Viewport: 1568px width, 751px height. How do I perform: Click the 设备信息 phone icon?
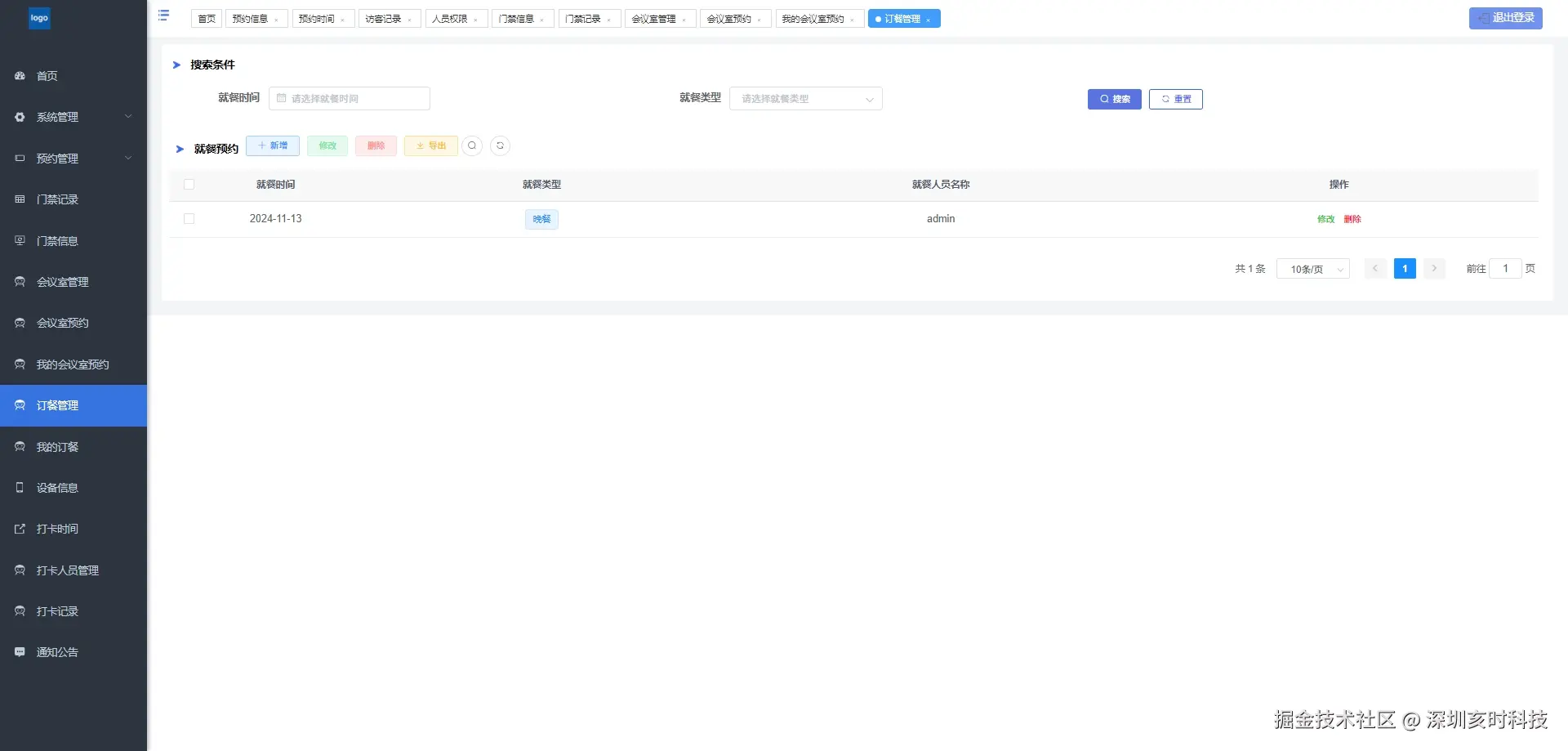coord(20,488)
